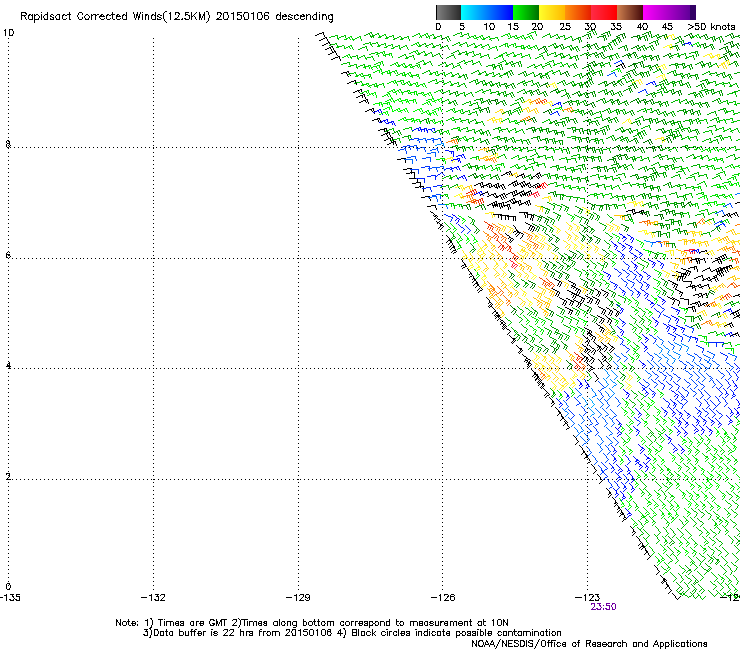Viewport: 740px width, 650px height.
Task: Click the latitude axis label '8'
Action: [8, 144]
